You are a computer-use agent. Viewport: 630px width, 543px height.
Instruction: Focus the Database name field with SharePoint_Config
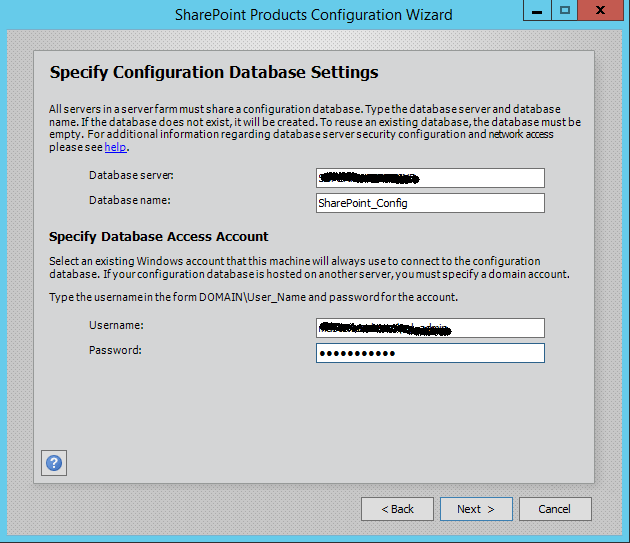pyautogui.click(x=430, y=203)
